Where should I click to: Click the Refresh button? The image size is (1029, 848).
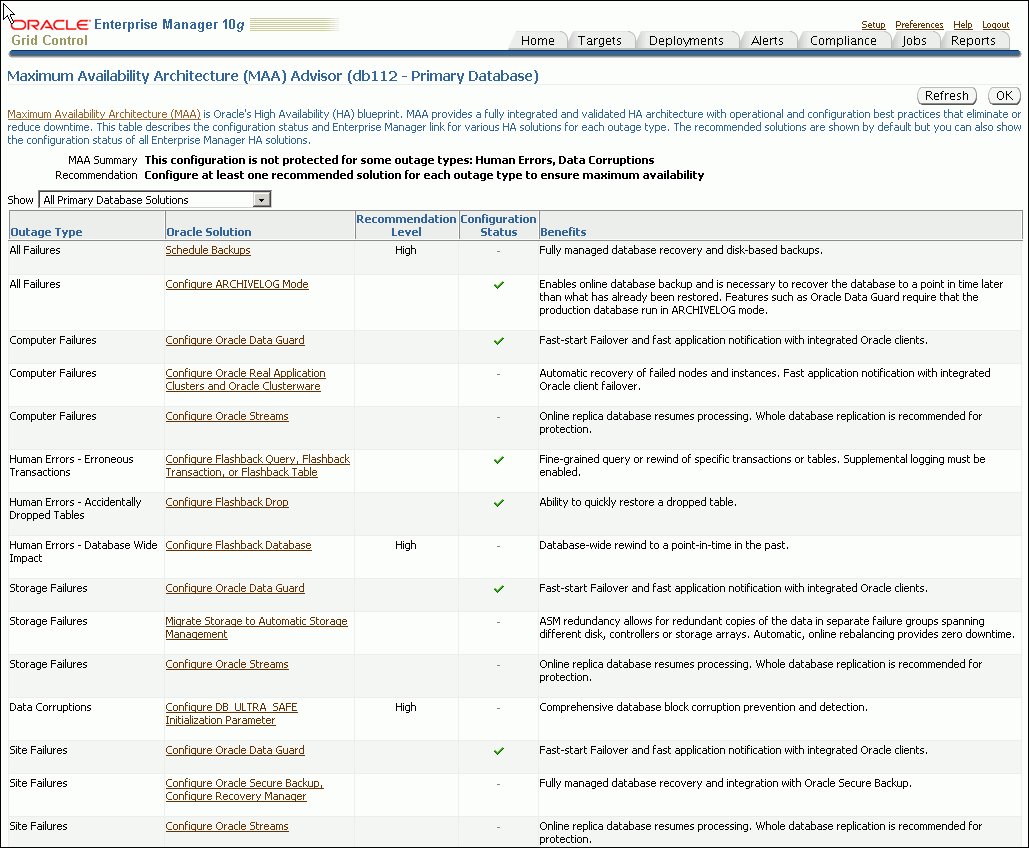946,96
